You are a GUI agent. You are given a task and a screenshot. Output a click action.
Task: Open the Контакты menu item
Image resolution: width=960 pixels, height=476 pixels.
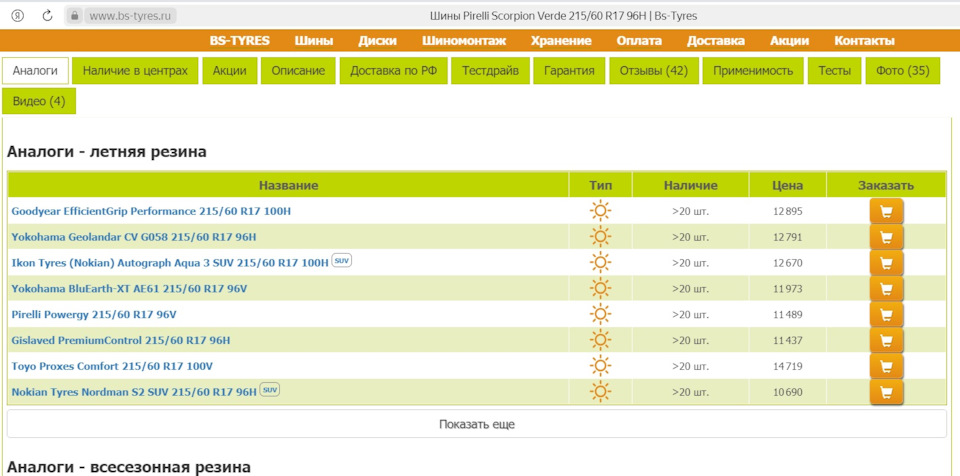864,41
